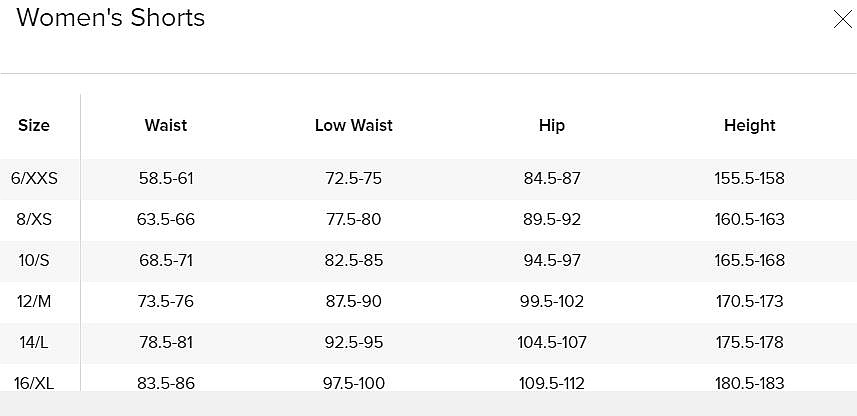Viewport: 857px width, 416px height.
Task: Click low waist value 77.5-80
Action: tap(354, 219)
